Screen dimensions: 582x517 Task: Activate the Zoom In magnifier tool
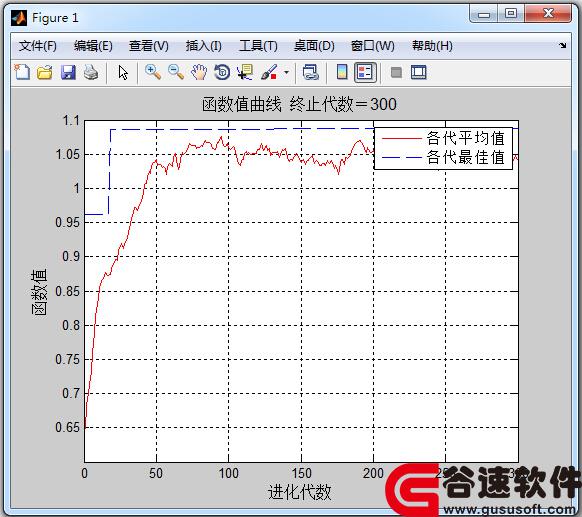[x=153, y=72]
